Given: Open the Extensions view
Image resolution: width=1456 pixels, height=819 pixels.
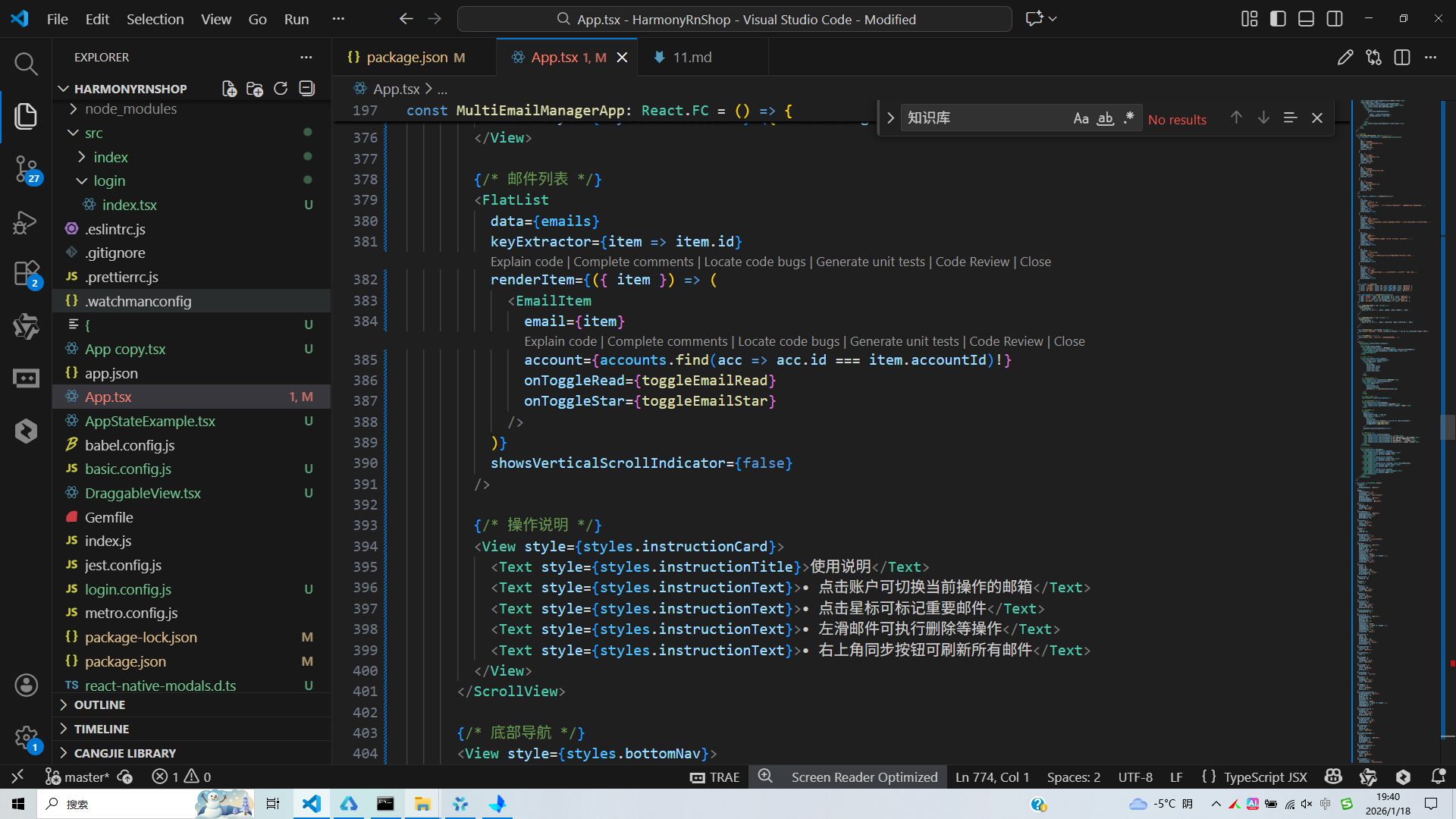Looking at the screenshot, I should tap(26, 274).
